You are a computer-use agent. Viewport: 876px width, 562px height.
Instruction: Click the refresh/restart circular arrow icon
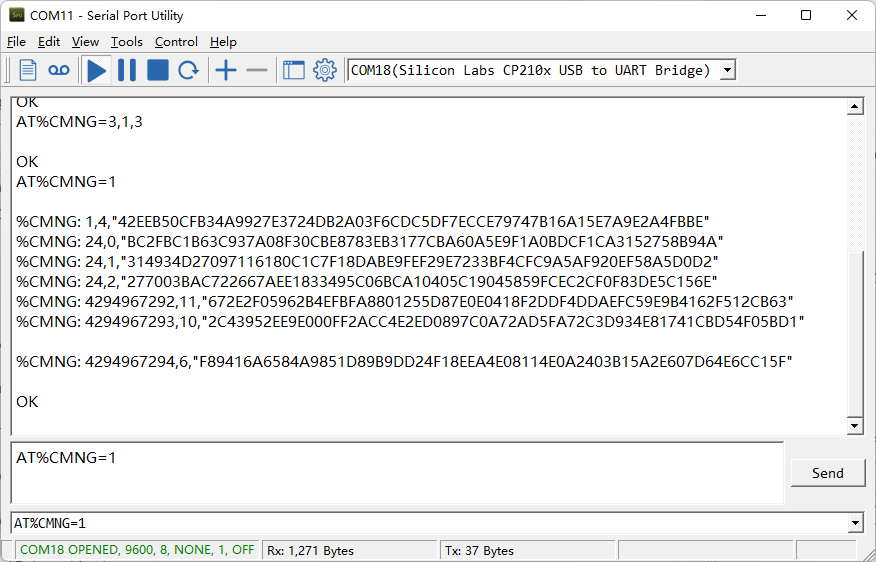(188, 70)
